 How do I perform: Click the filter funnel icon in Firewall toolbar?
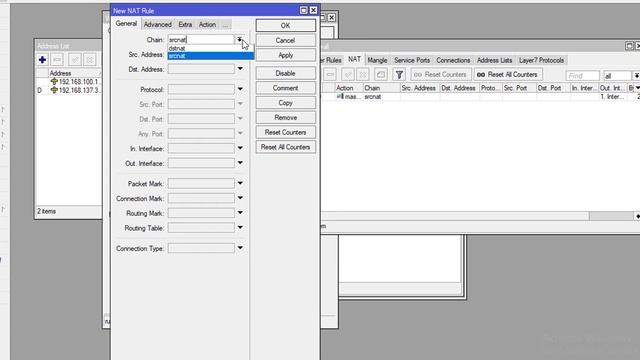399,75
